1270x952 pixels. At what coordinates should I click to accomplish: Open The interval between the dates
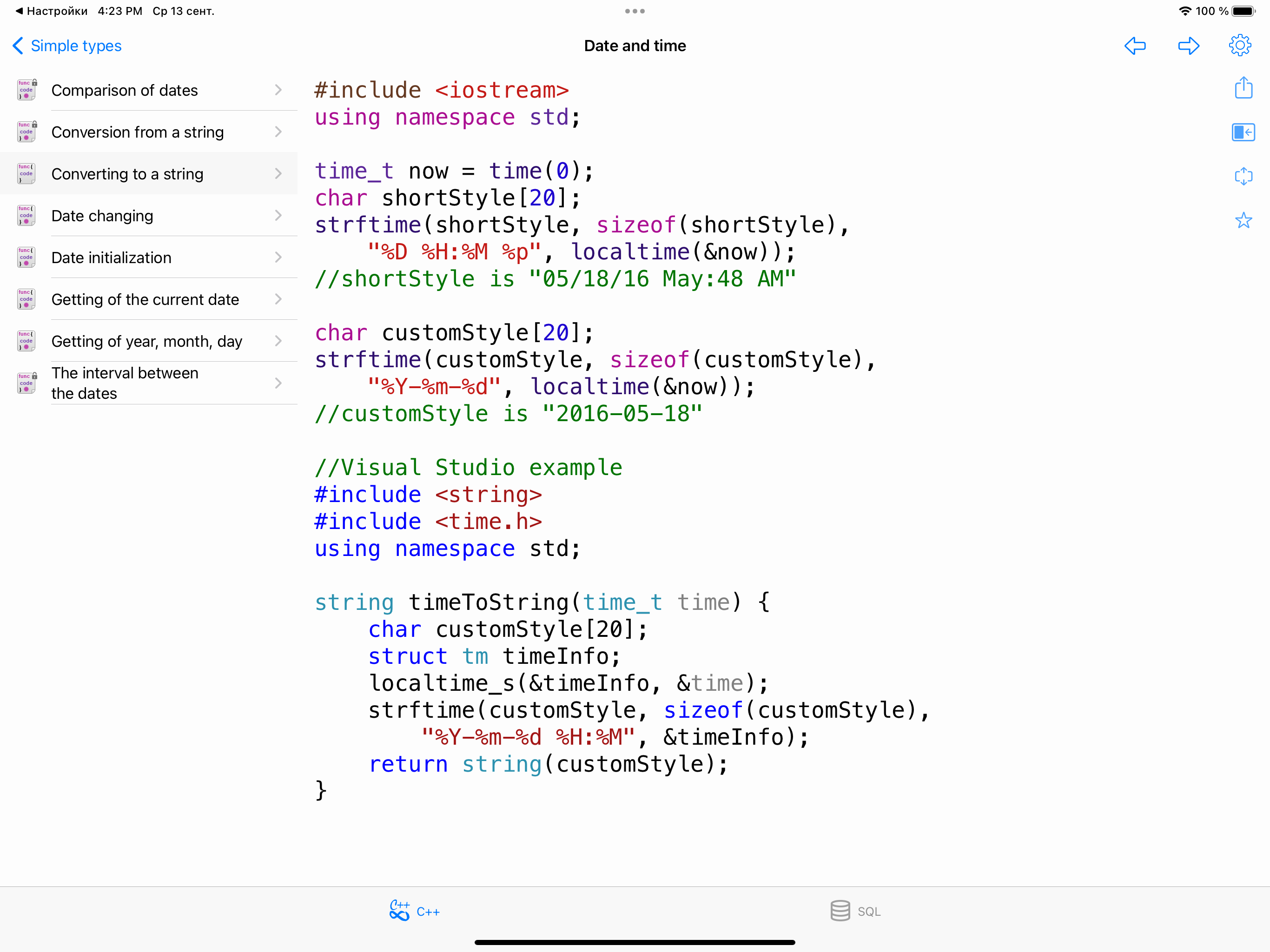pyautogui.click(x=149, y=383)
